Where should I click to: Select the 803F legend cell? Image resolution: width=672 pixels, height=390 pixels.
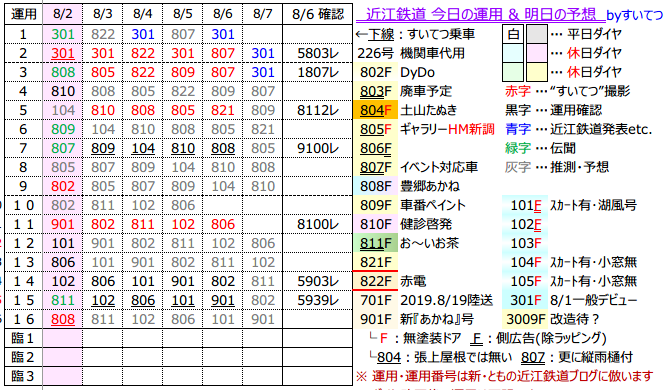point(375,91)
